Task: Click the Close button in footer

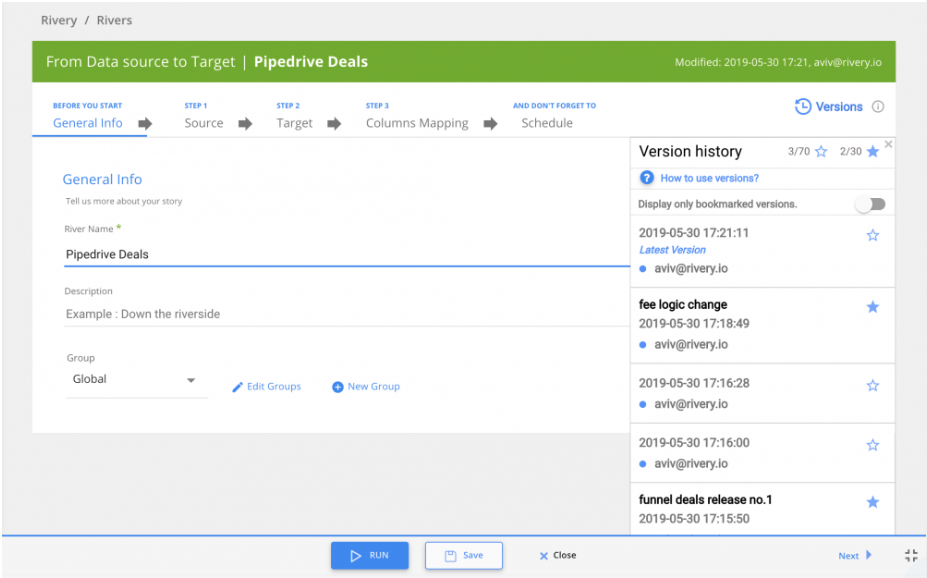Action: click(x=558, y=556)
